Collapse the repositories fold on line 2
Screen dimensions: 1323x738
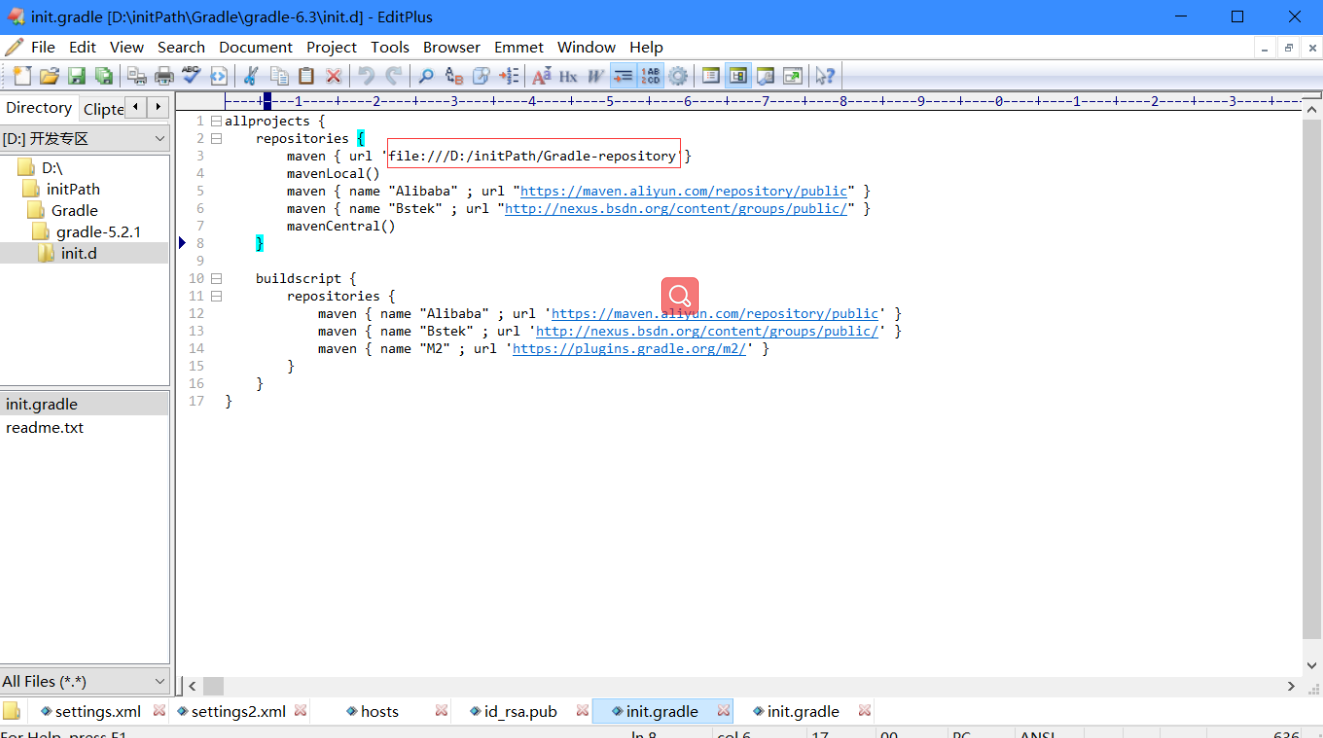coord(216,139)
